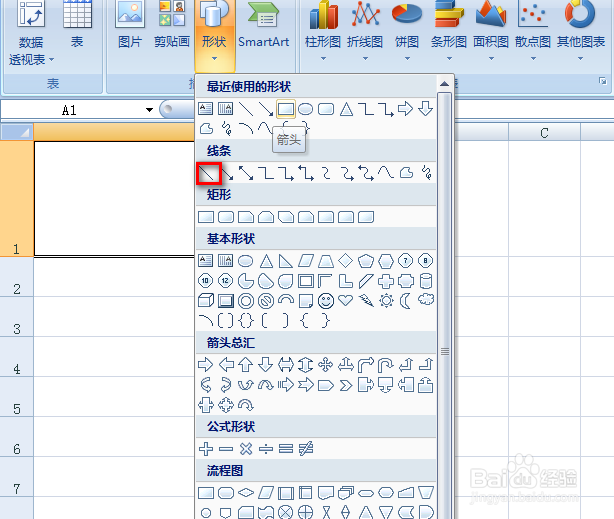This screenshot has height=519, width=614.
Task: Choose the rounded rectangle under 矩形
Action: coord(226,217)
